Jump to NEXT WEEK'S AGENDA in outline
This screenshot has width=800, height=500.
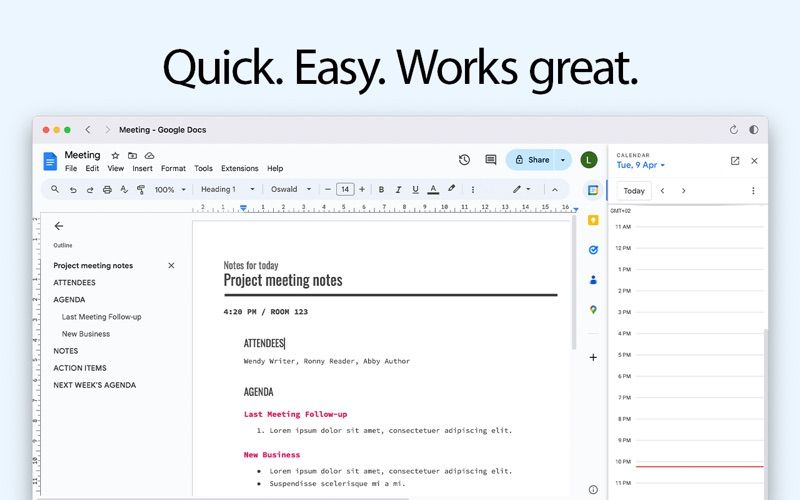point(94,385)
